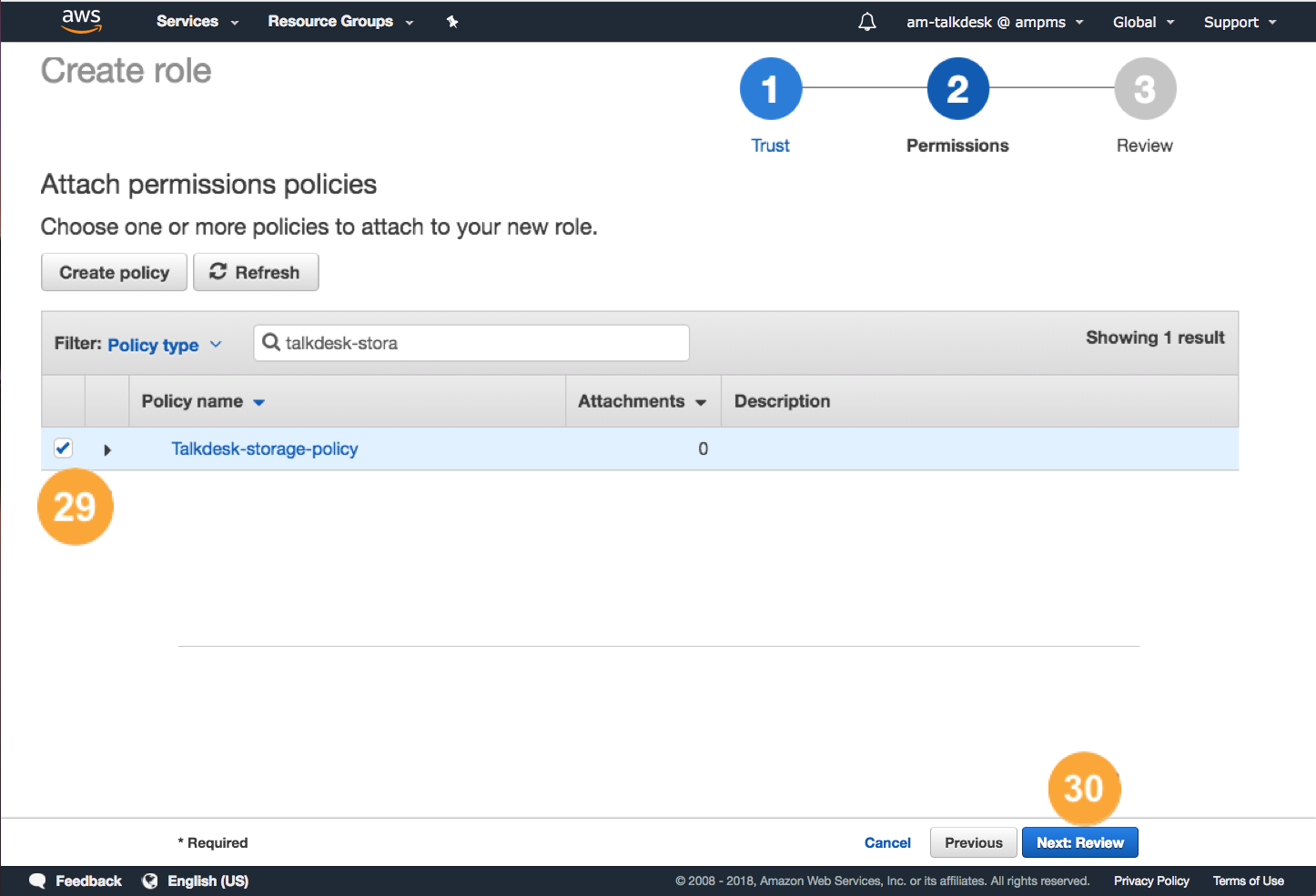Open the Services dropdown menu
This screenshot has height=896, width=1316.
click(197, 22)
